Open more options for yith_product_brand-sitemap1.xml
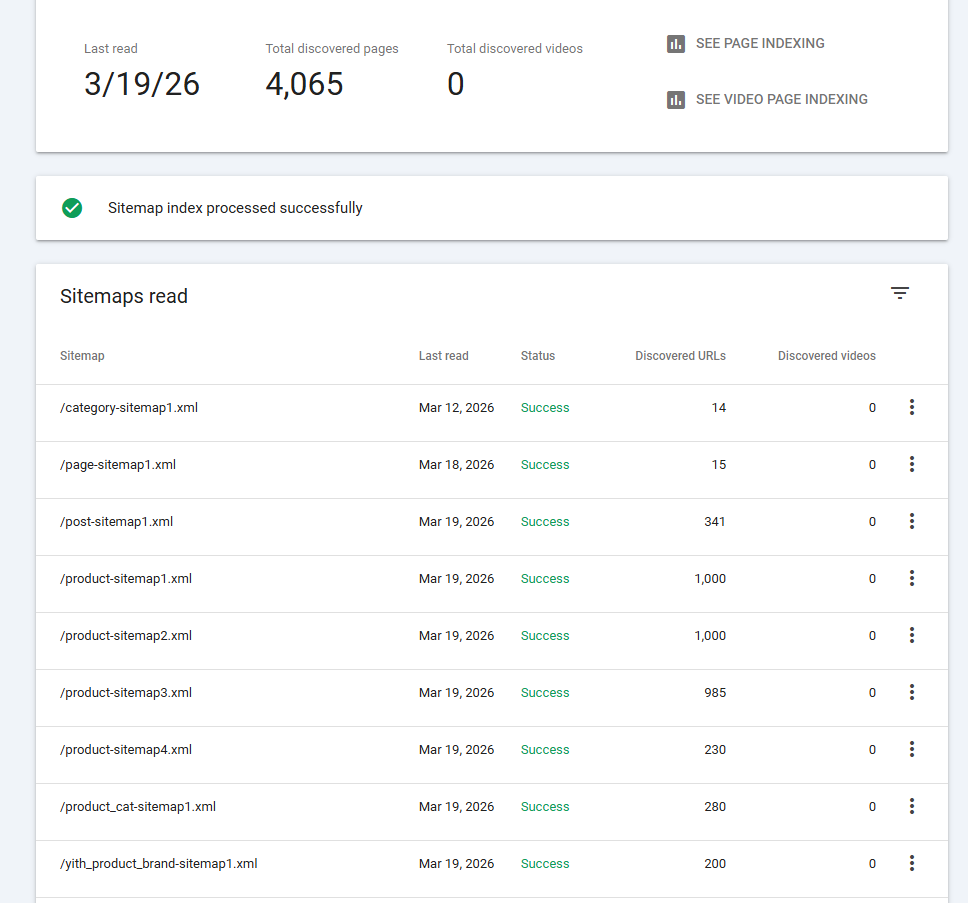The height and width of the screenshot is (903, 968). (911, 863)
